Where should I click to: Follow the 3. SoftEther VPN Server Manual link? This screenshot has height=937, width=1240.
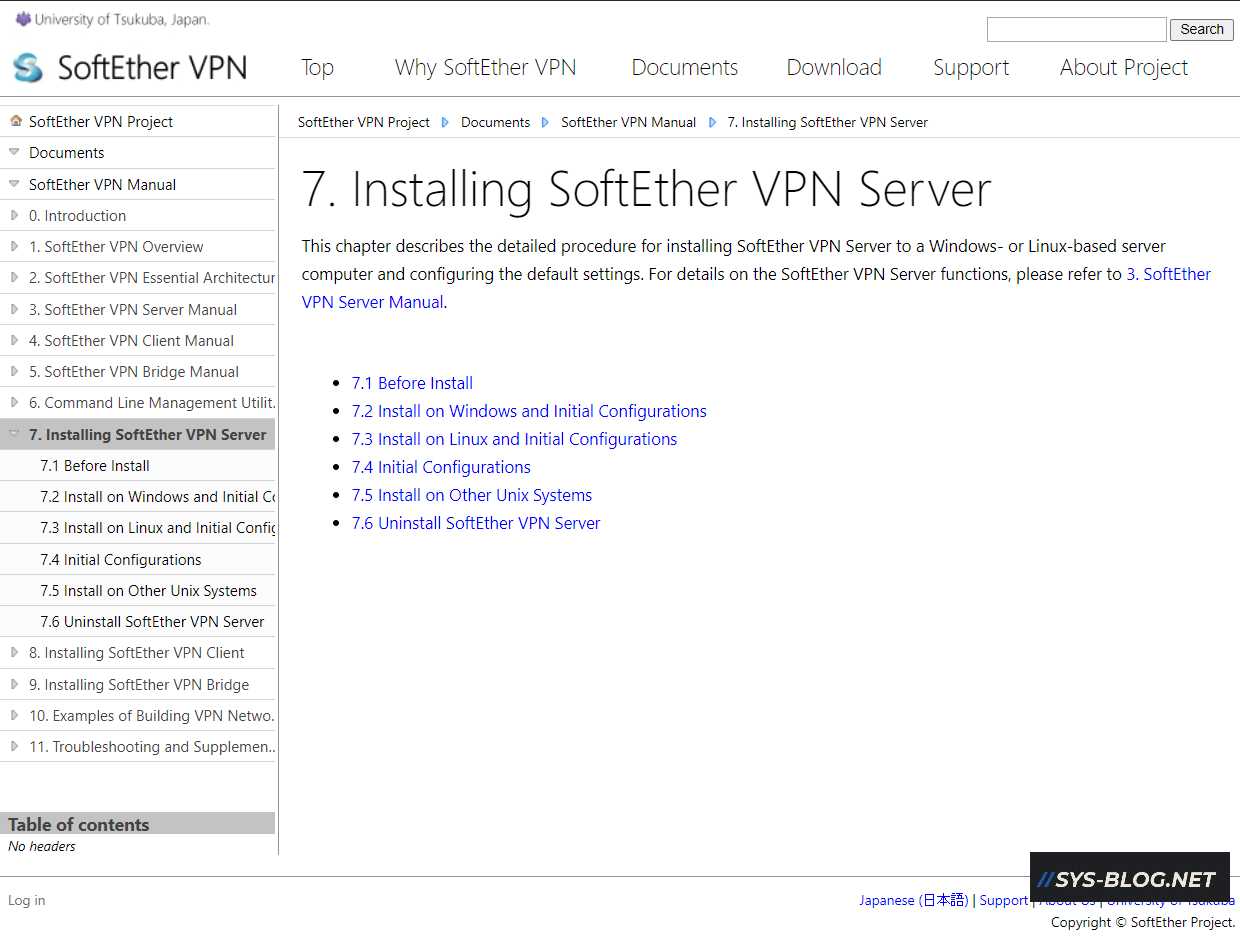tap(1169, 273)
